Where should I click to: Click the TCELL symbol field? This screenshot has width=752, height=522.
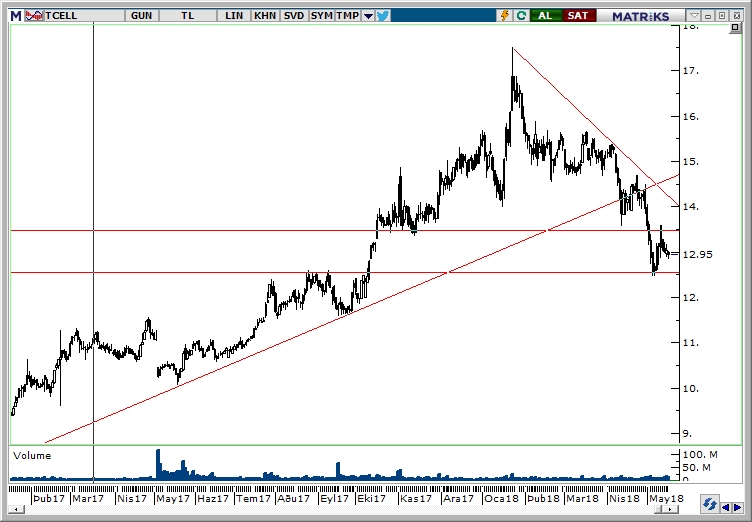[x=84, y=16]
